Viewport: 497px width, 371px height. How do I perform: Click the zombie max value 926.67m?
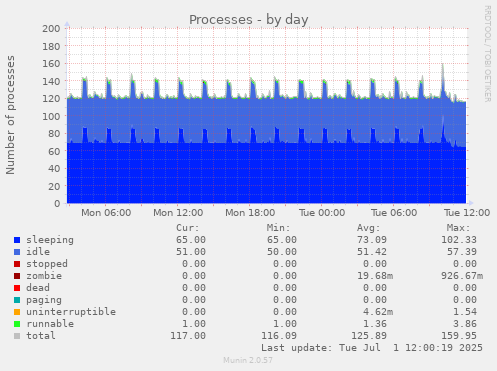point(462,276)
